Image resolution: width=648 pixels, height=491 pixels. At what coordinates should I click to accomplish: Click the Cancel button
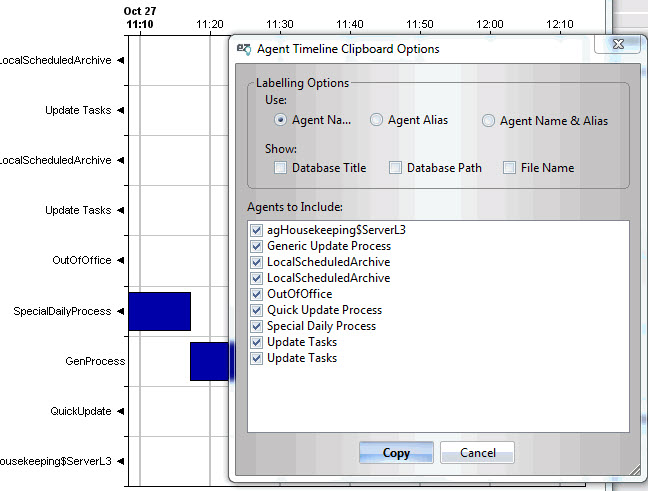477,453
